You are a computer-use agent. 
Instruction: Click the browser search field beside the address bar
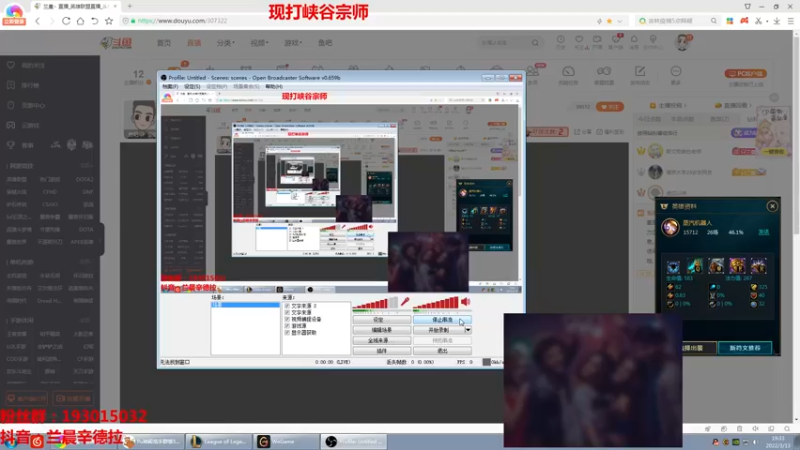677,21
